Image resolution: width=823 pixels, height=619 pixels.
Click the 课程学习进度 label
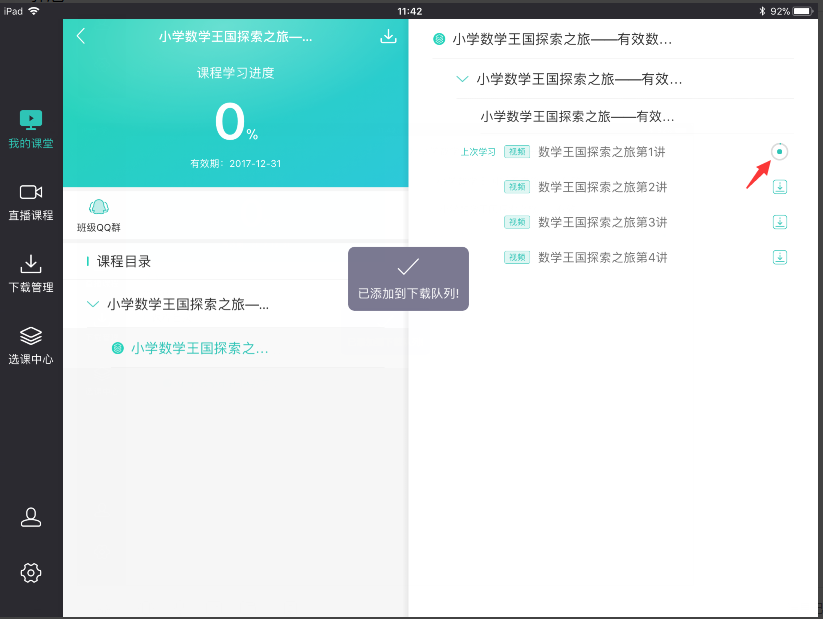pos(236,73)
